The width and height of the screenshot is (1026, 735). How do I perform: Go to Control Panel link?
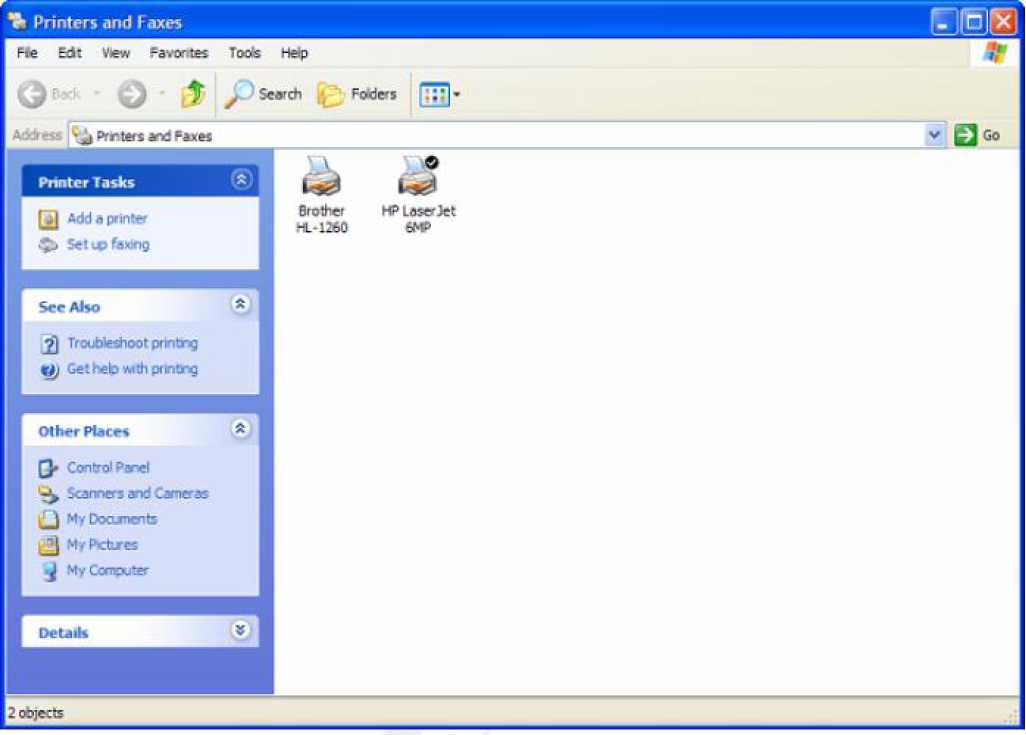point(108,467)
